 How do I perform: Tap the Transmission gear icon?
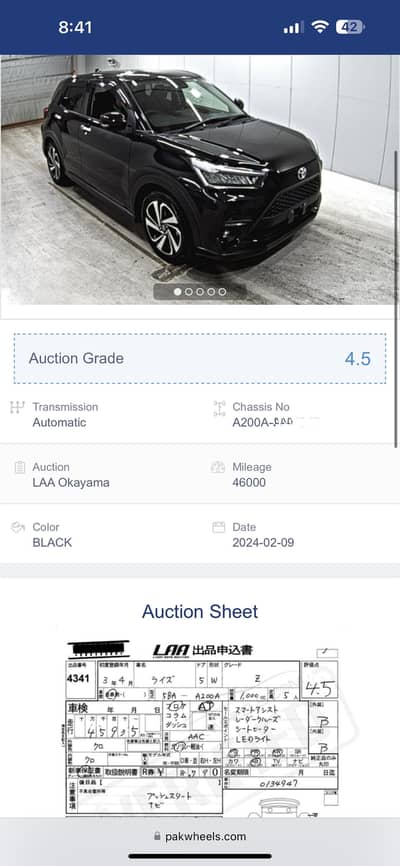coord(18,408)
